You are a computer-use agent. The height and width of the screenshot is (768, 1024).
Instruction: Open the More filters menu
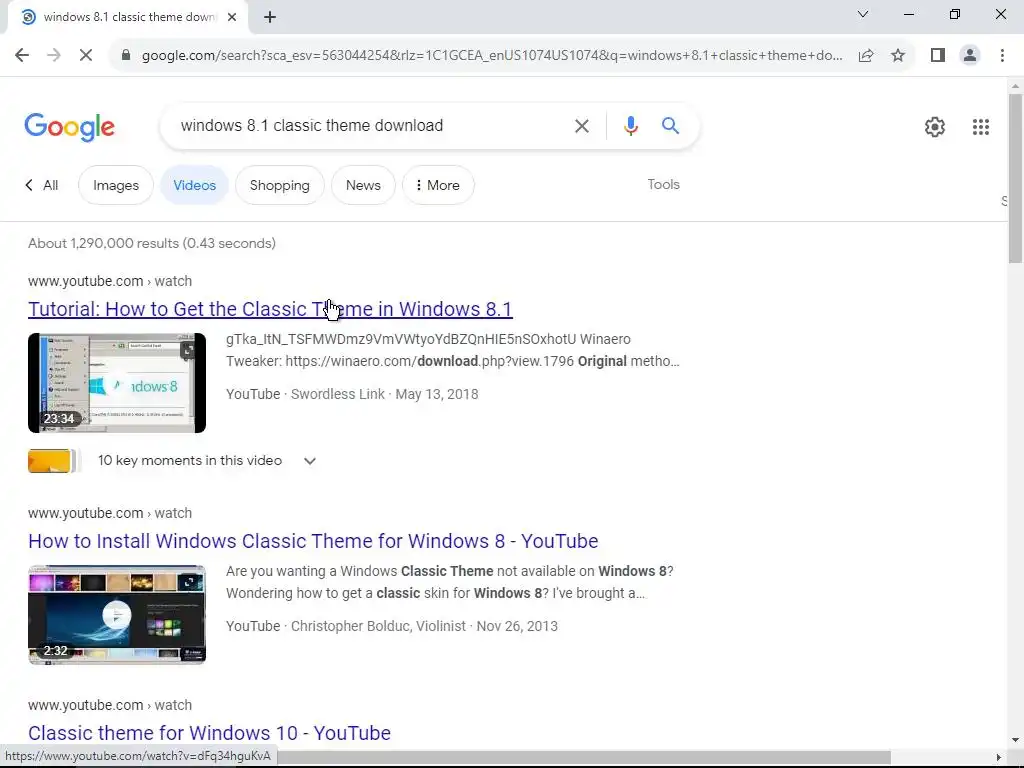coord(438,185)
